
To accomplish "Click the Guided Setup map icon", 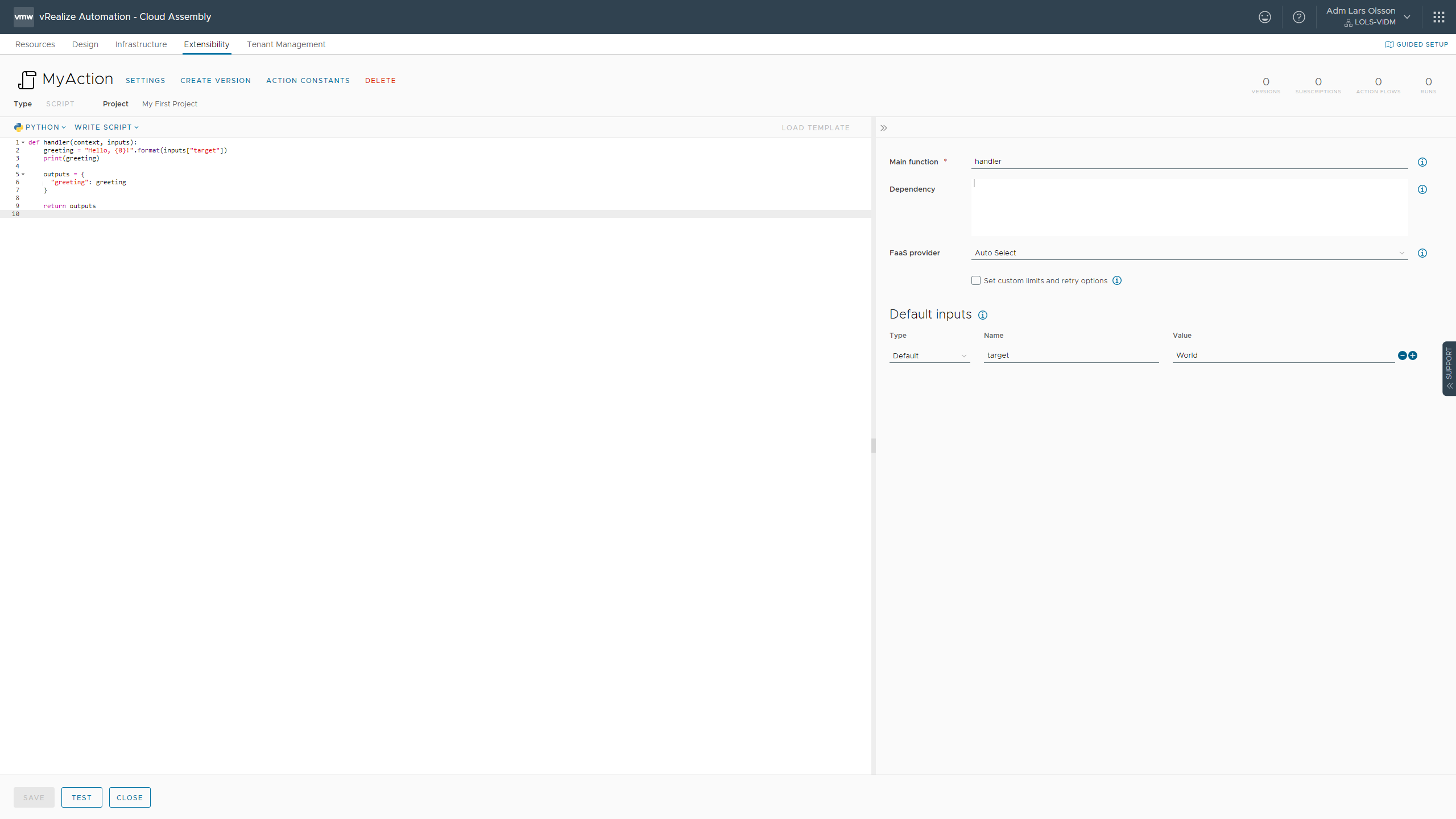I will (x=1389, y=44).
